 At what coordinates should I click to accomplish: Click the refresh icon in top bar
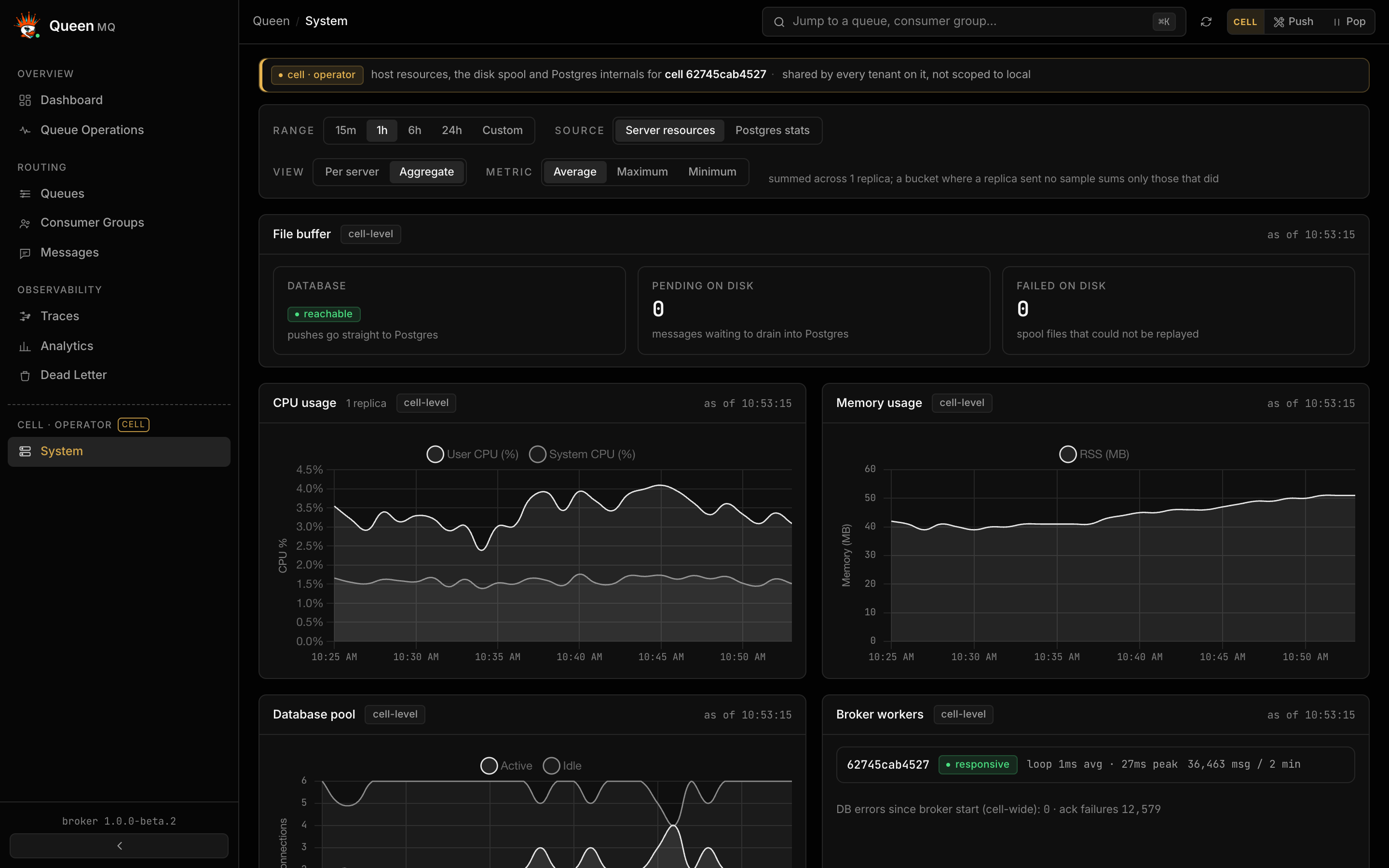pos(1206,22)
